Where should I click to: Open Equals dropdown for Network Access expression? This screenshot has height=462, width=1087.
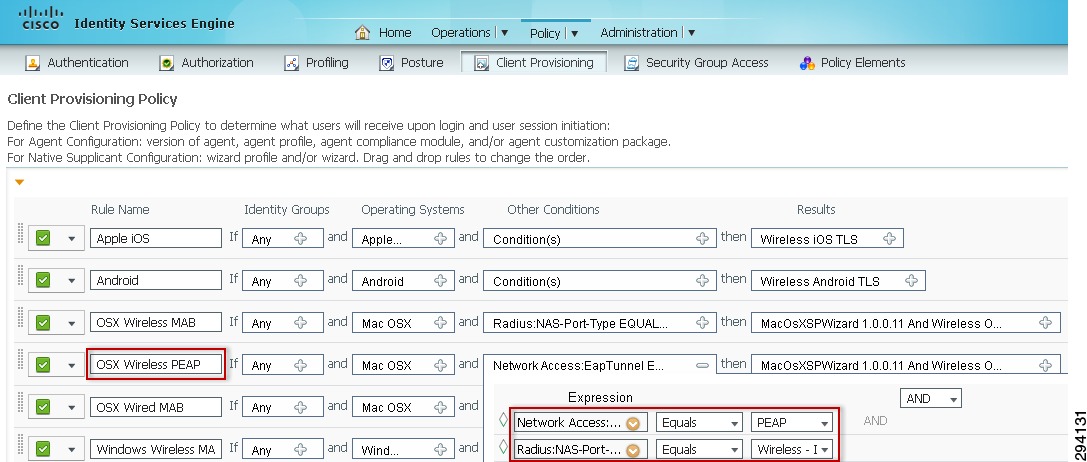698,422
